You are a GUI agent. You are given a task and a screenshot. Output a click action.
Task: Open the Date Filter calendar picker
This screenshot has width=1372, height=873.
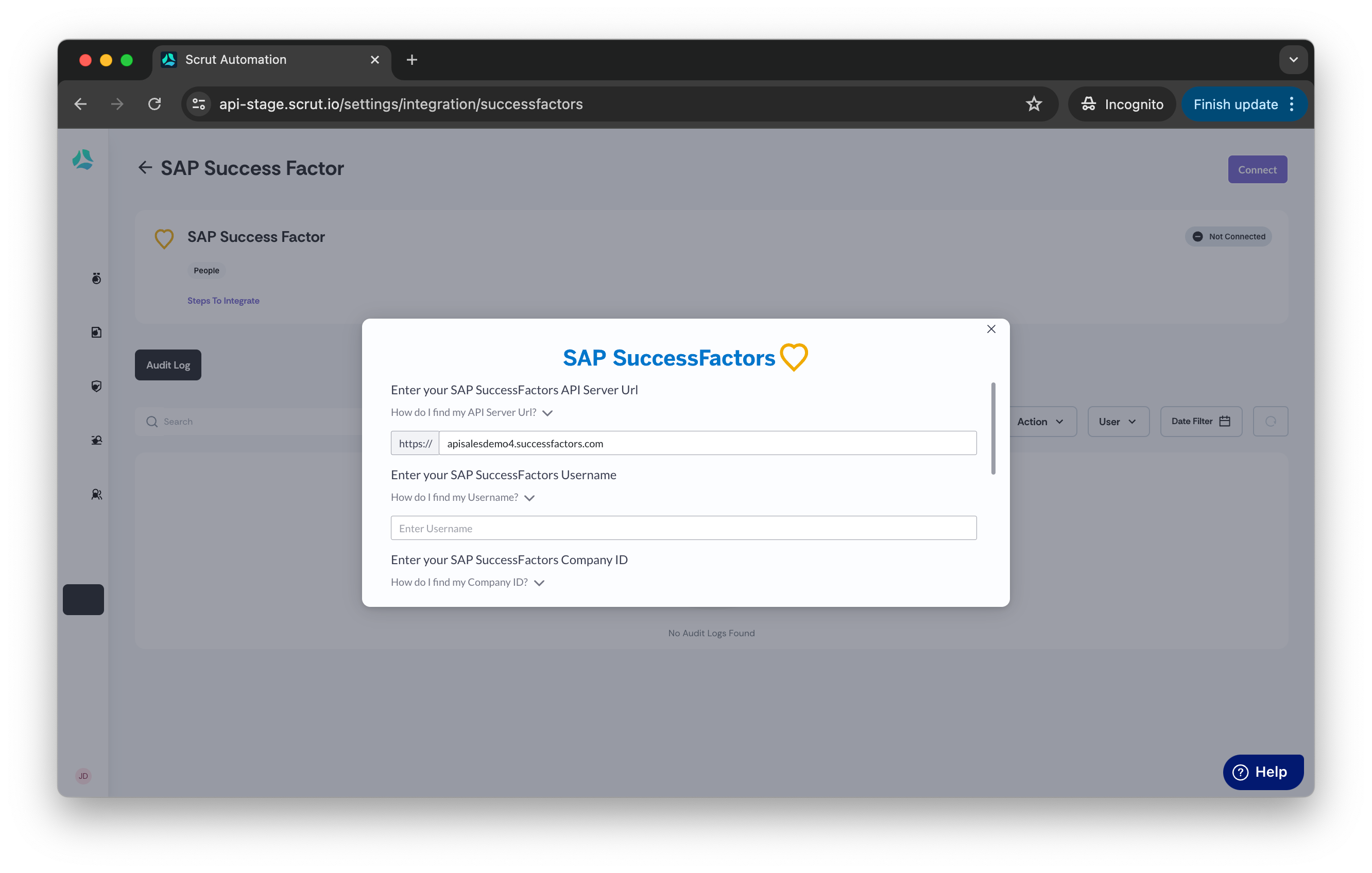click(x=1201, y=422)
